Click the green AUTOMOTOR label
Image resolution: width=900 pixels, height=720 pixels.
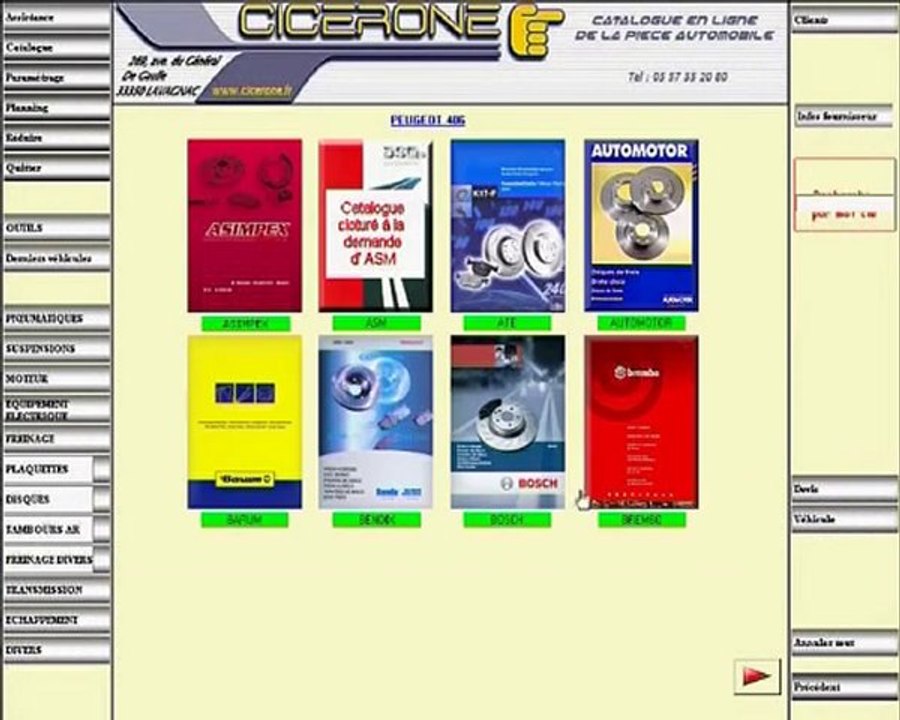(641, 323)
